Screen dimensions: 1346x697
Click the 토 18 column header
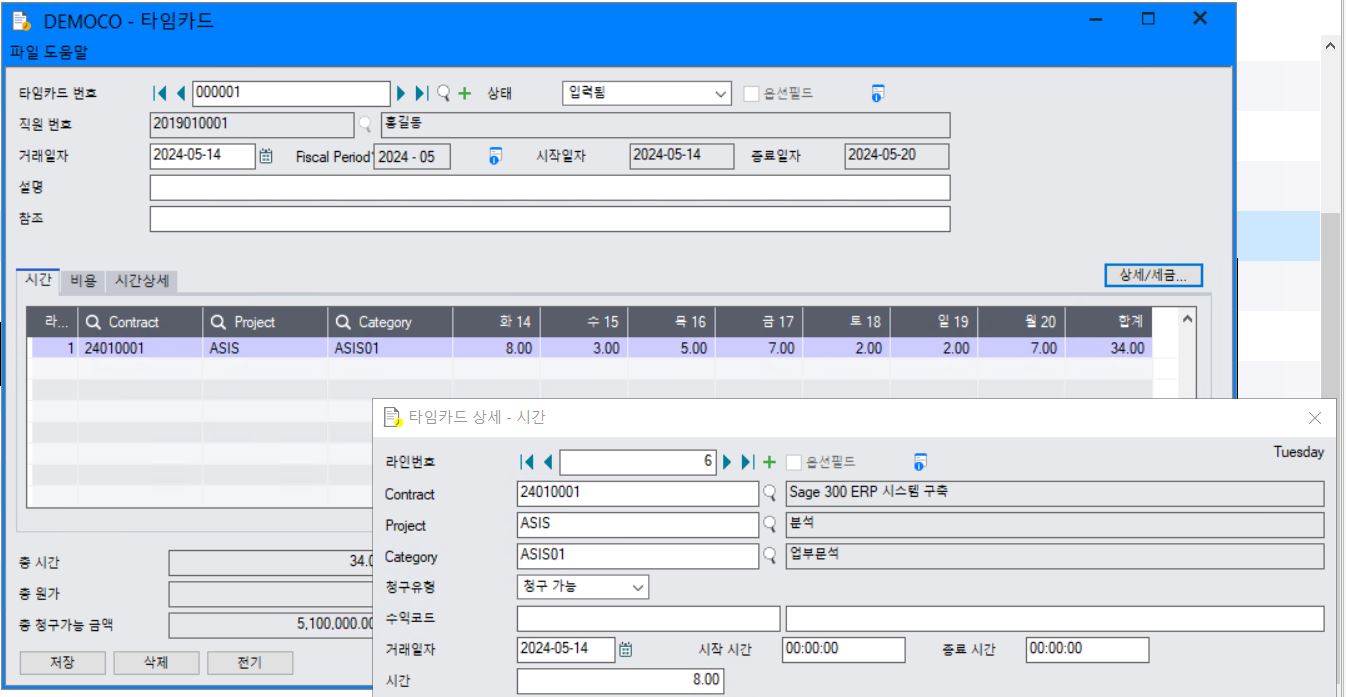848,322
